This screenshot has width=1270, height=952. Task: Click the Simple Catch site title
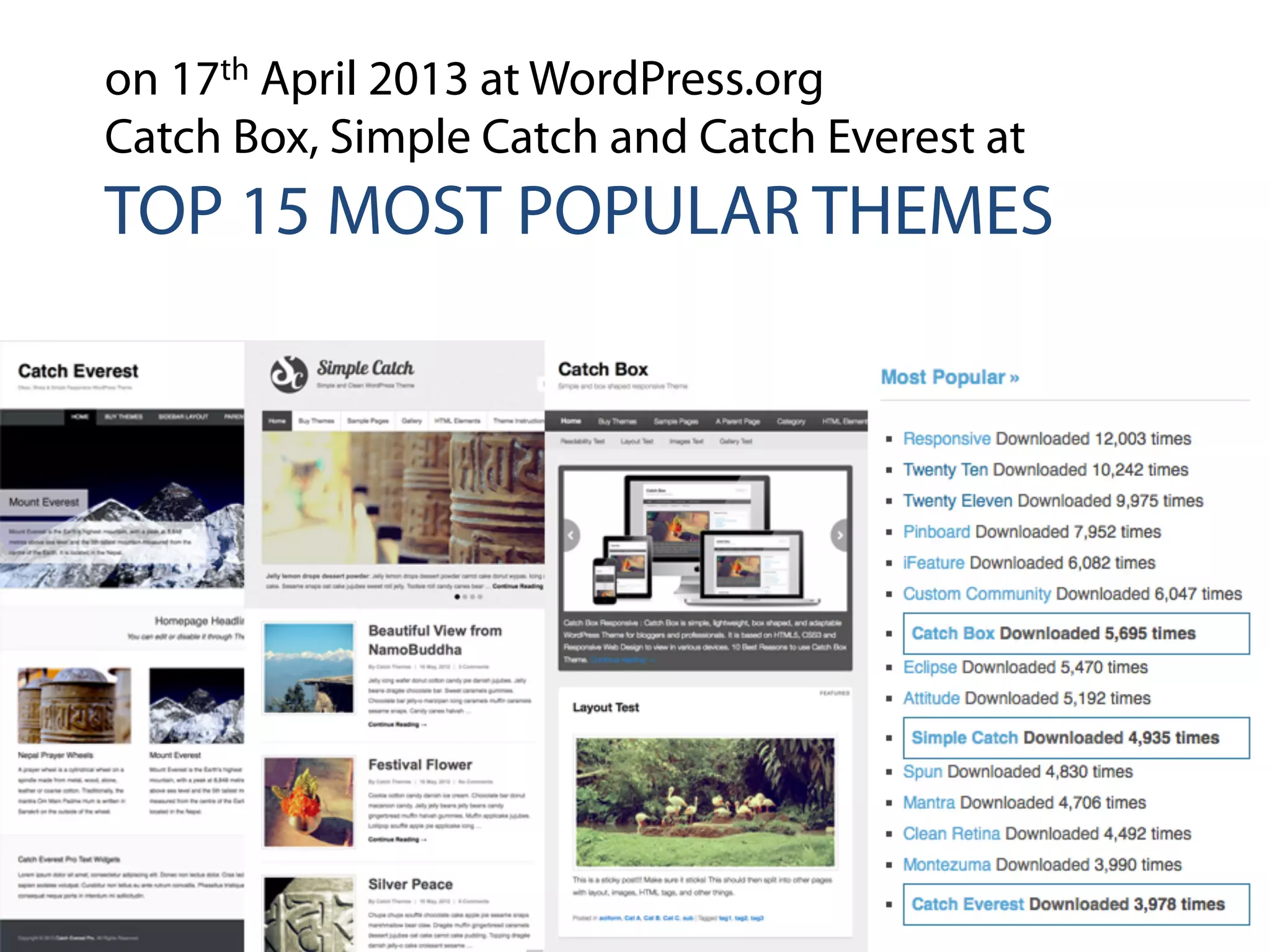365,368
